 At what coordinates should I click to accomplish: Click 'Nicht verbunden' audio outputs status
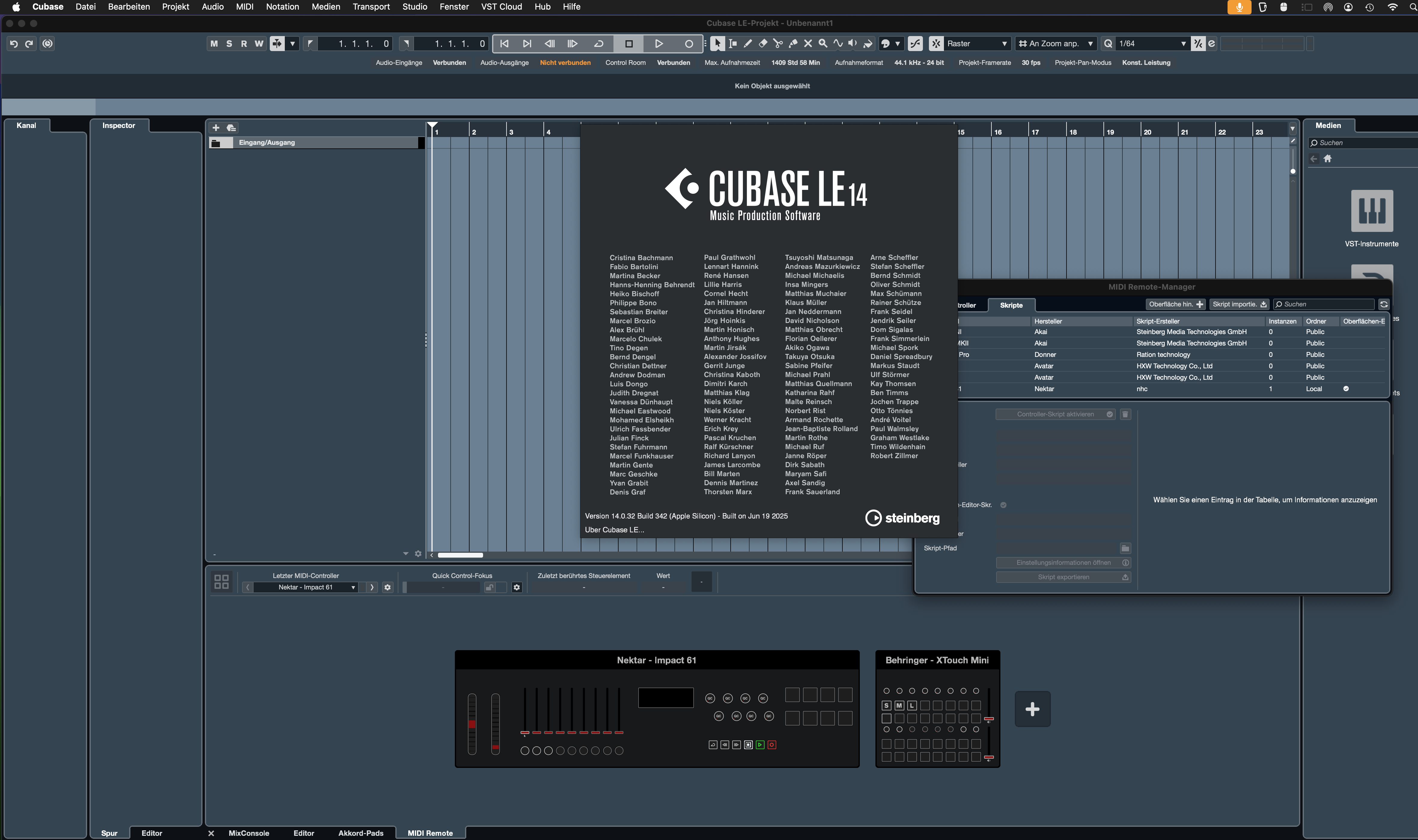[x=565, y=63]
